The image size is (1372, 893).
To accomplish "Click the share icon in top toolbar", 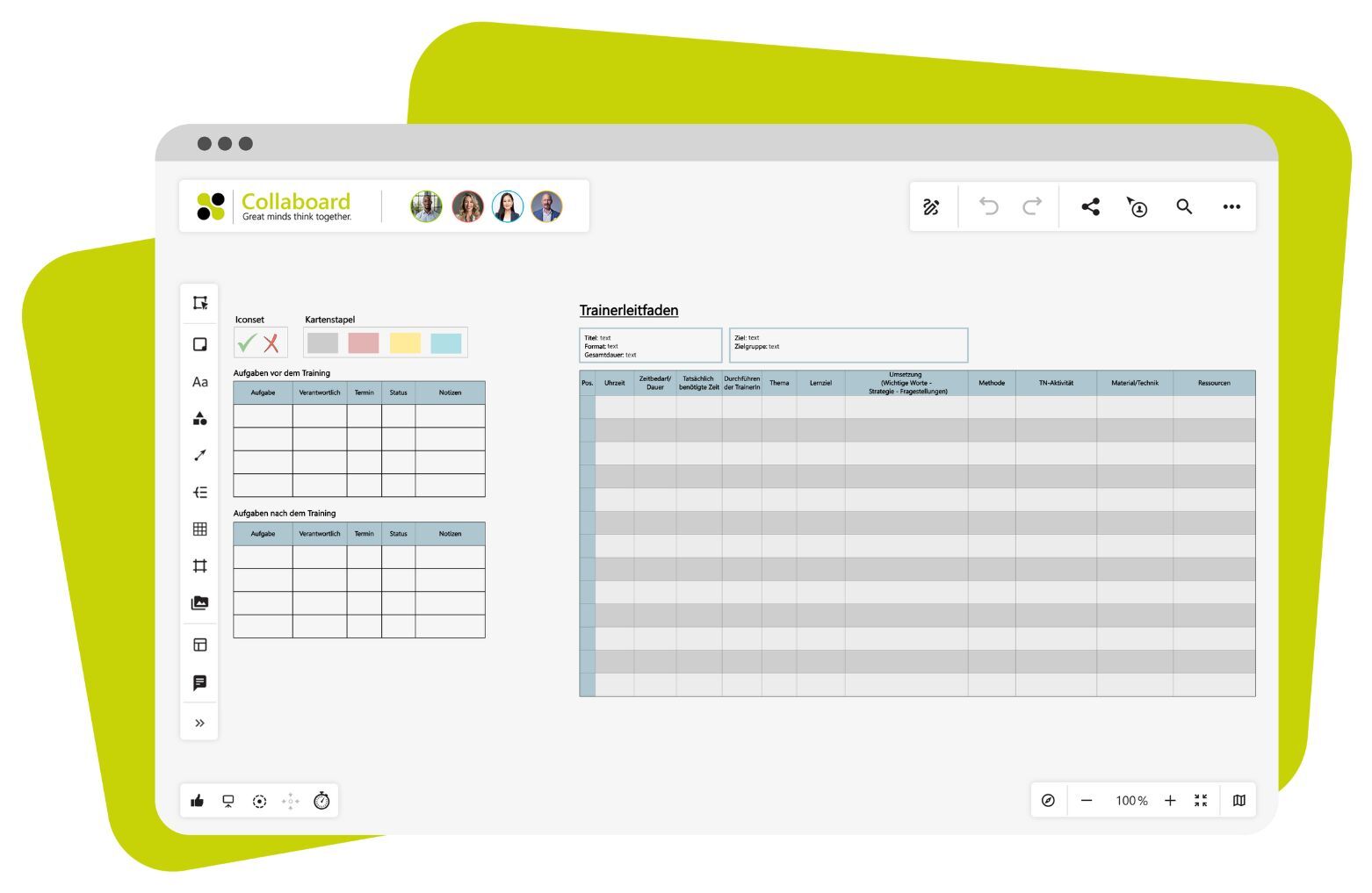I will coord(1090,207).
